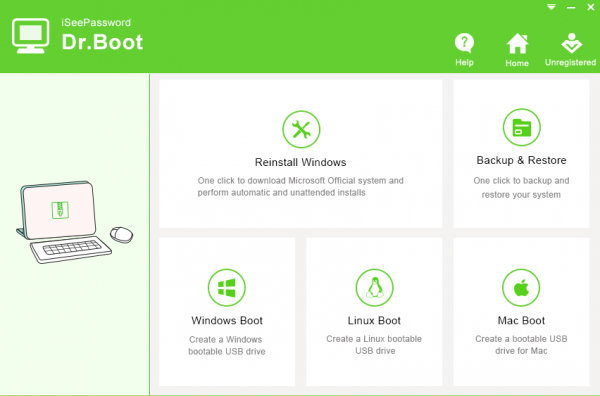Click 'One click to download Microsoft Official' description
The image size is (600, 396).
click(300, 186)
